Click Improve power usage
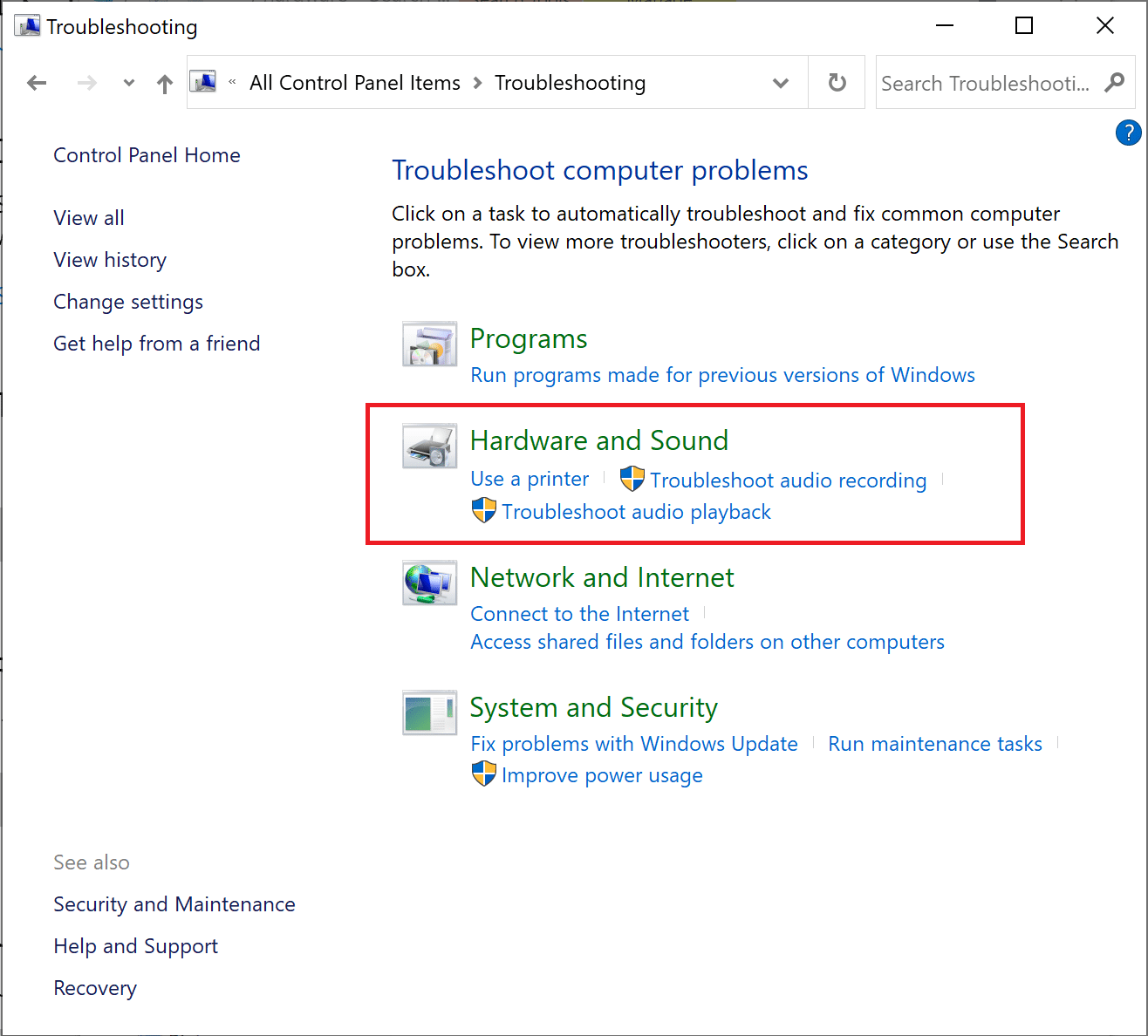This screenshot has height=1036, width=1148. pyautogui.click(x=602, y=775)
